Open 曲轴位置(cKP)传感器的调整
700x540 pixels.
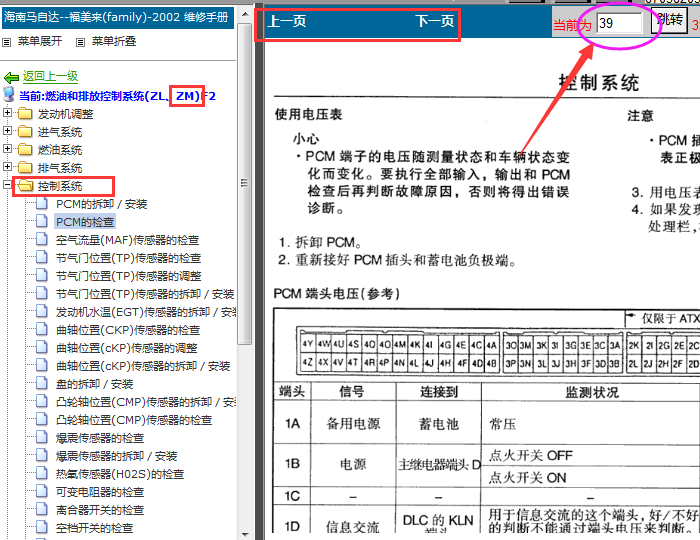(126, 348)
